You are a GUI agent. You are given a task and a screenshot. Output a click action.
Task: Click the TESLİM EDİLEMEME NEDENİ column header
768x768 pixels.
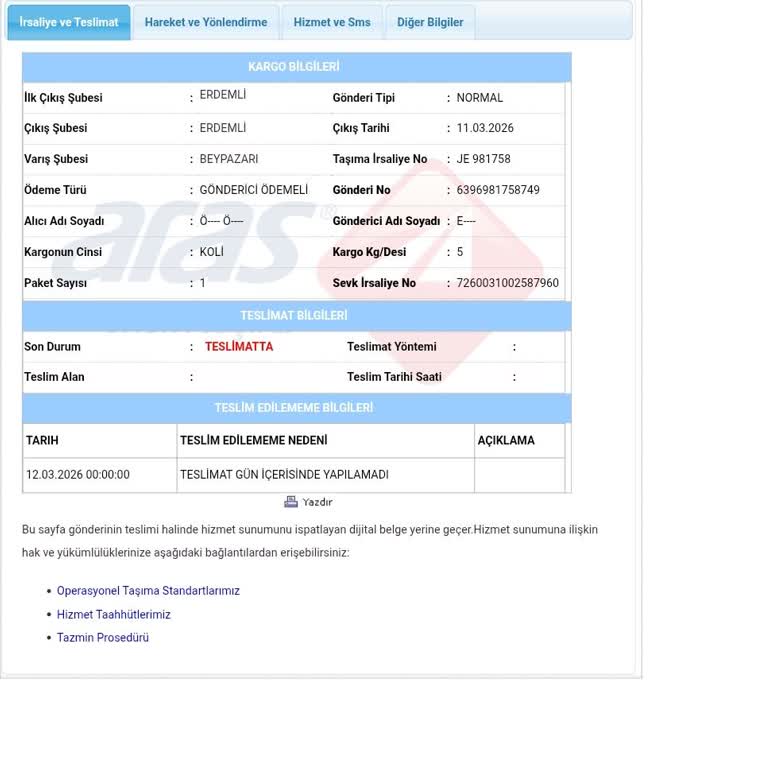[x=254, y=440]
